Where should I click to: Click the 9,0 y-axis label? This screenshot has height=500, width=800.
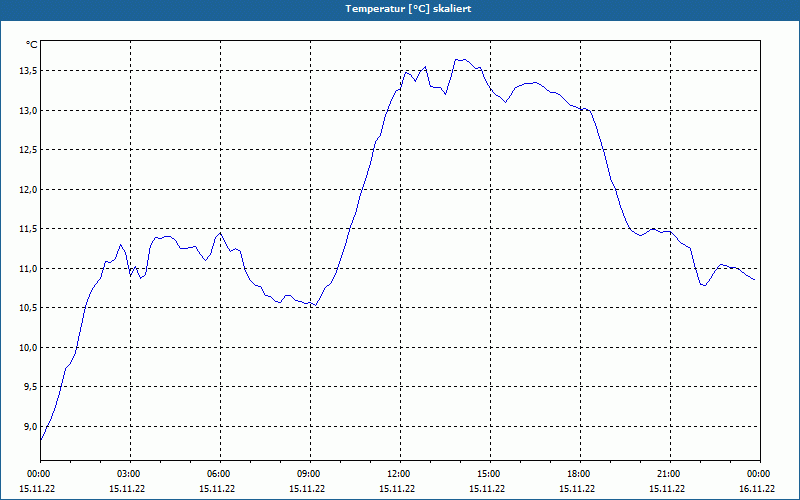click(30, 427)
